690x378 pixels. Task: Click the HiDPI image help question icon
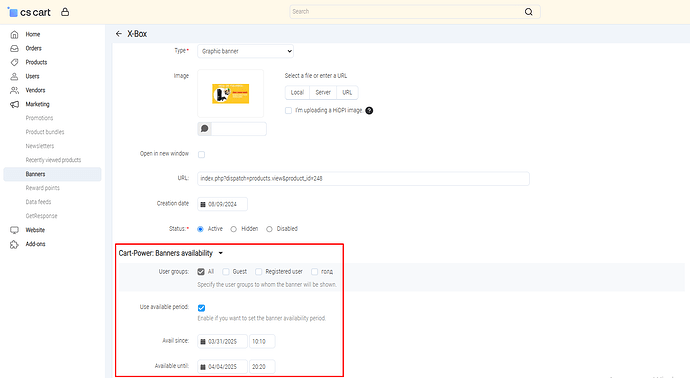[369, 110]
